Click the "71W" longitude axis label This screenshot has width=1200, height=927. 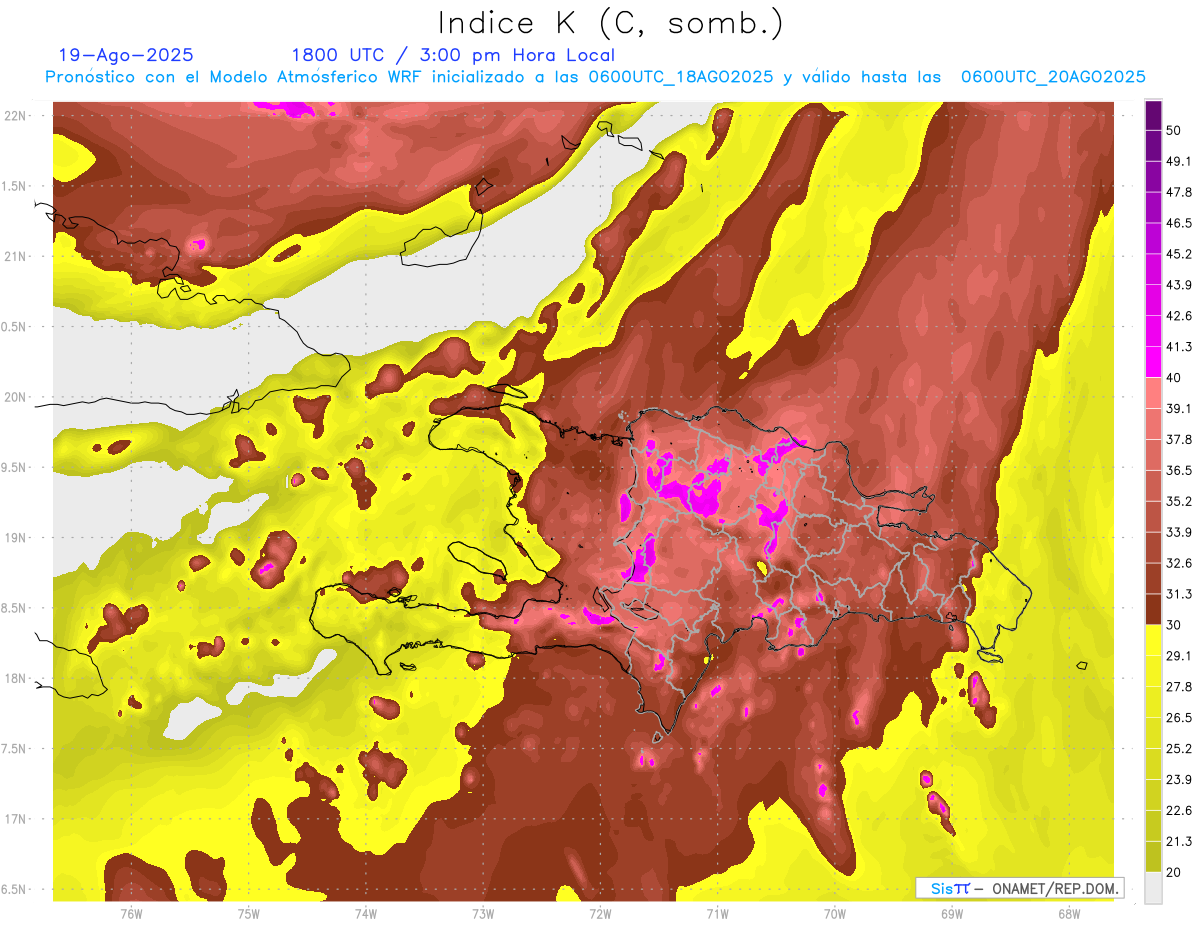point(717,914)
